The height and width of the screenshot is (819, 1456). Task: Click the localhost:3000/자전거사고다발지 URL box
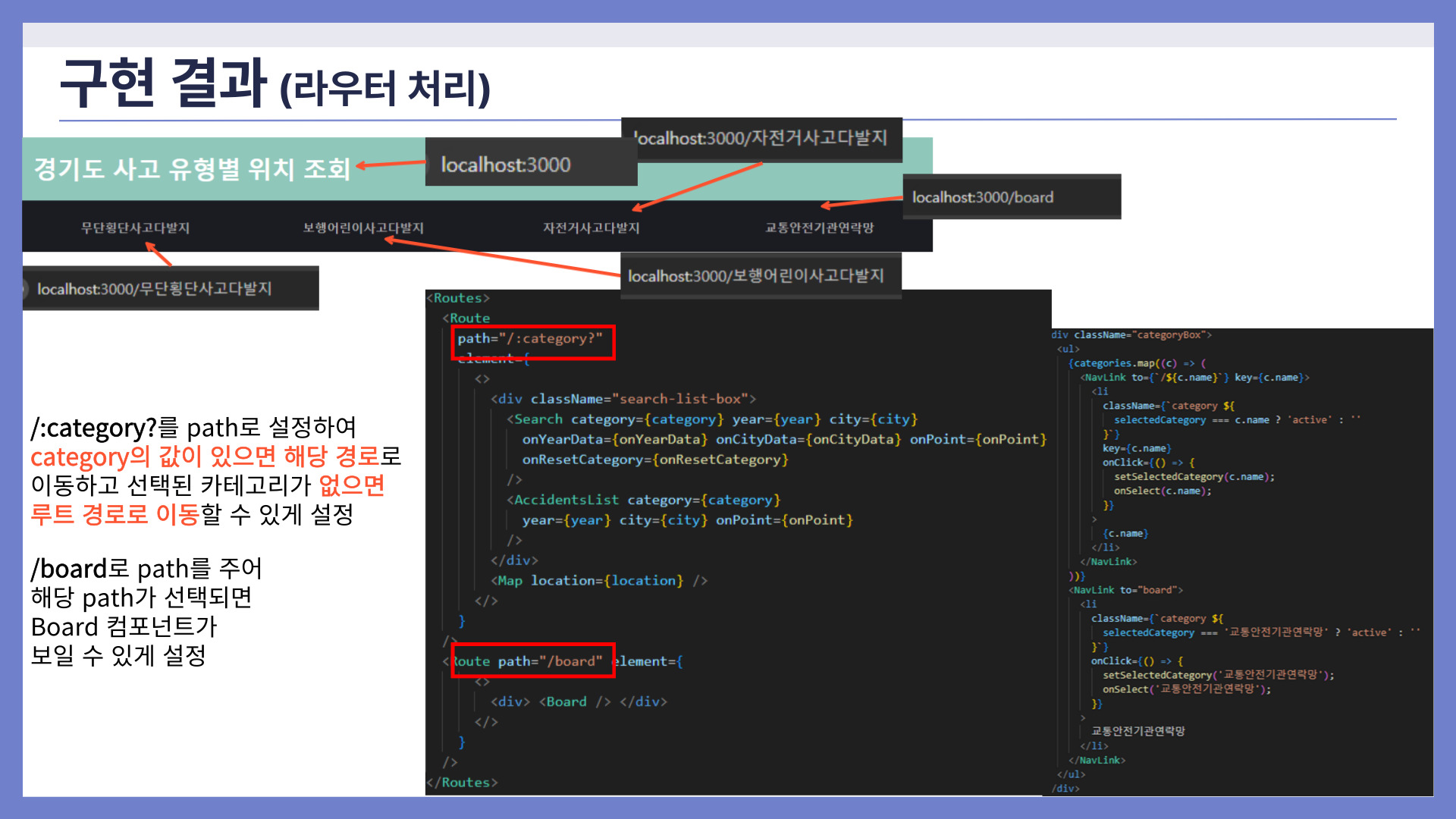pos(761,140)
